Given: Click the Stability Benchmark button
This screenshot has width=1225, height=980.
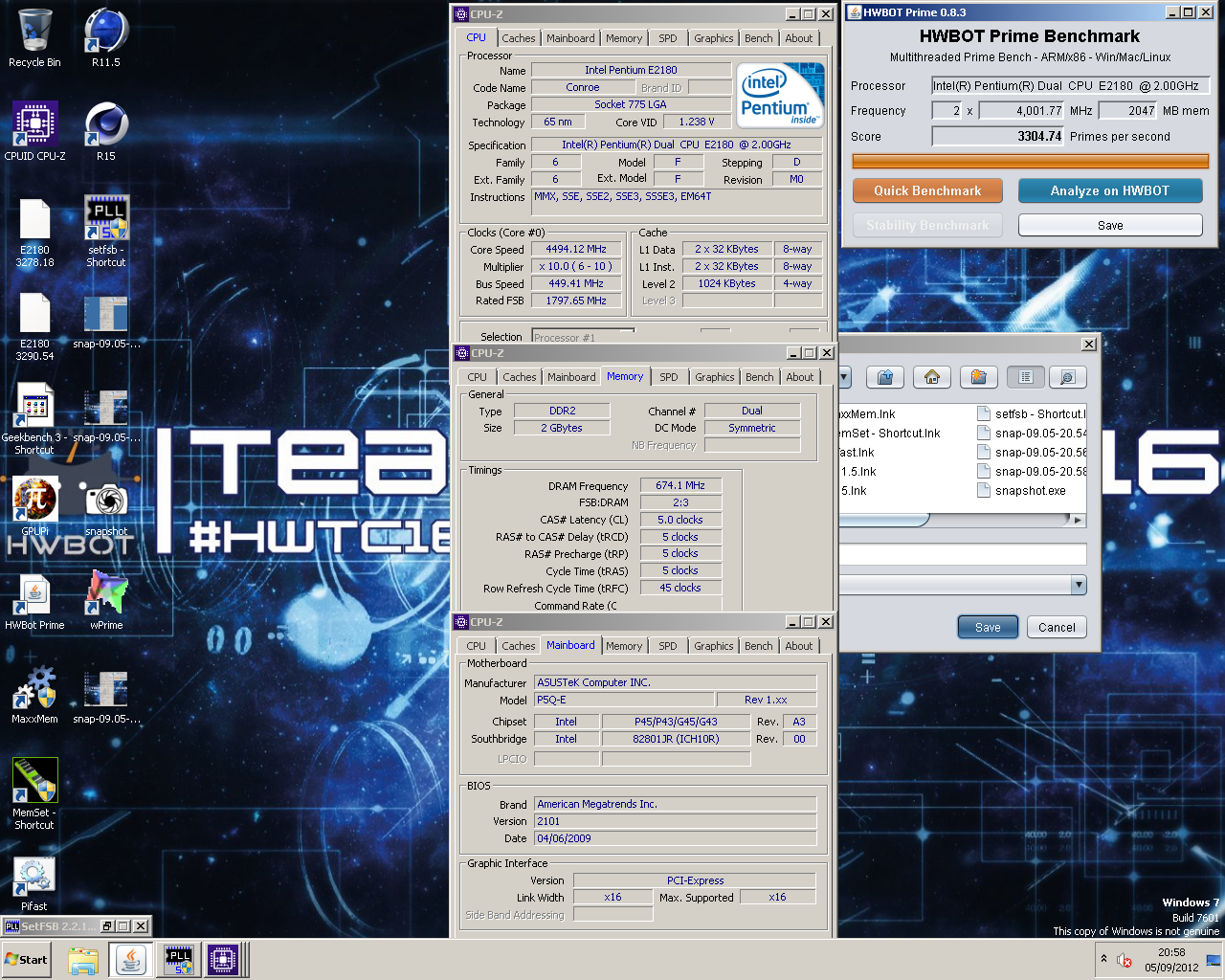Looking at the screenshot, I should [x=927, y=225].
